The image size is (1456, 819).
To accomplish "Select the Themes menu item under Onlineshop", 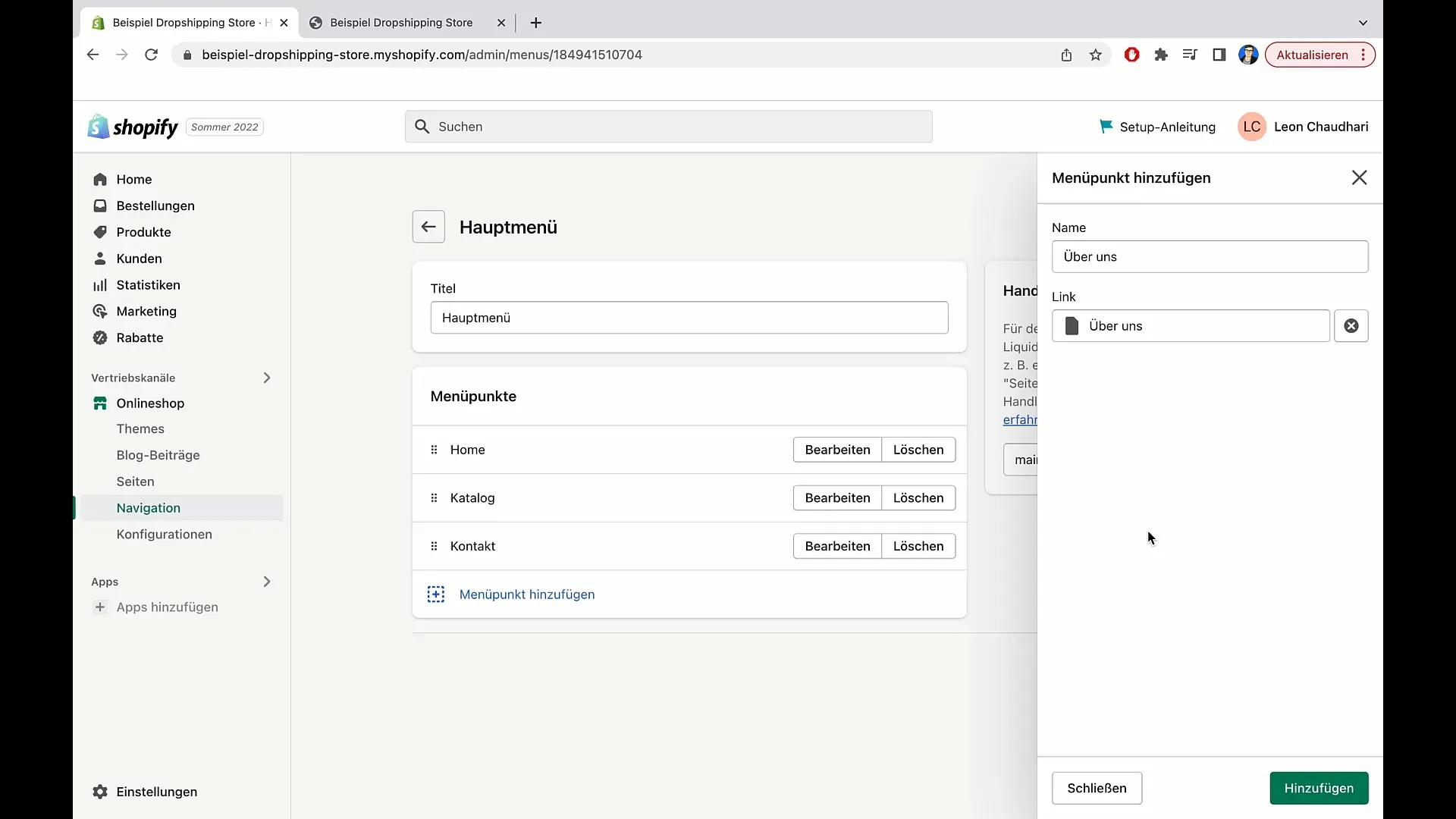I will coord(140,428).
